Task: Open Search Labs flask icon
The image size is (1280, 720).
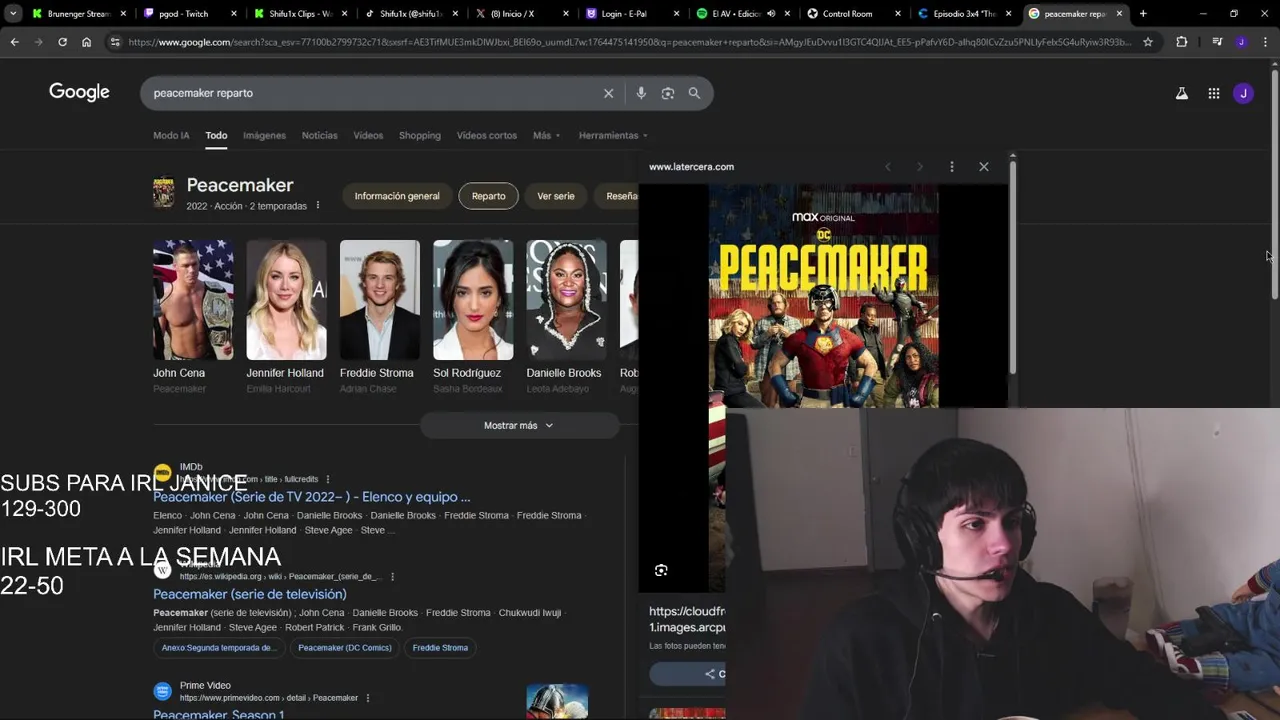Action: [x=1182, y=93]
